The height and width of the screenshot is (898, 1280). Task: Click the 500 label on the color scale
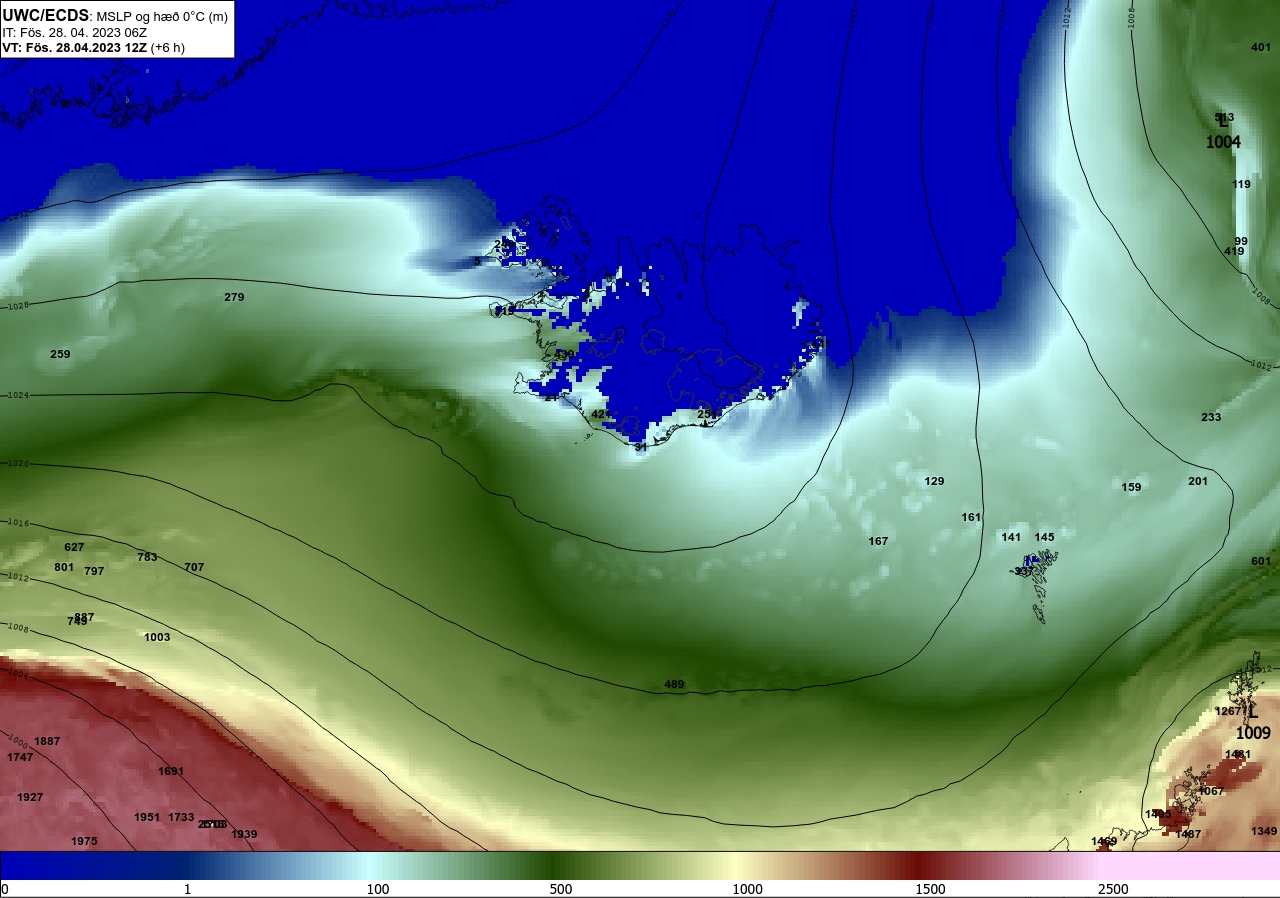tap(560, 889)
